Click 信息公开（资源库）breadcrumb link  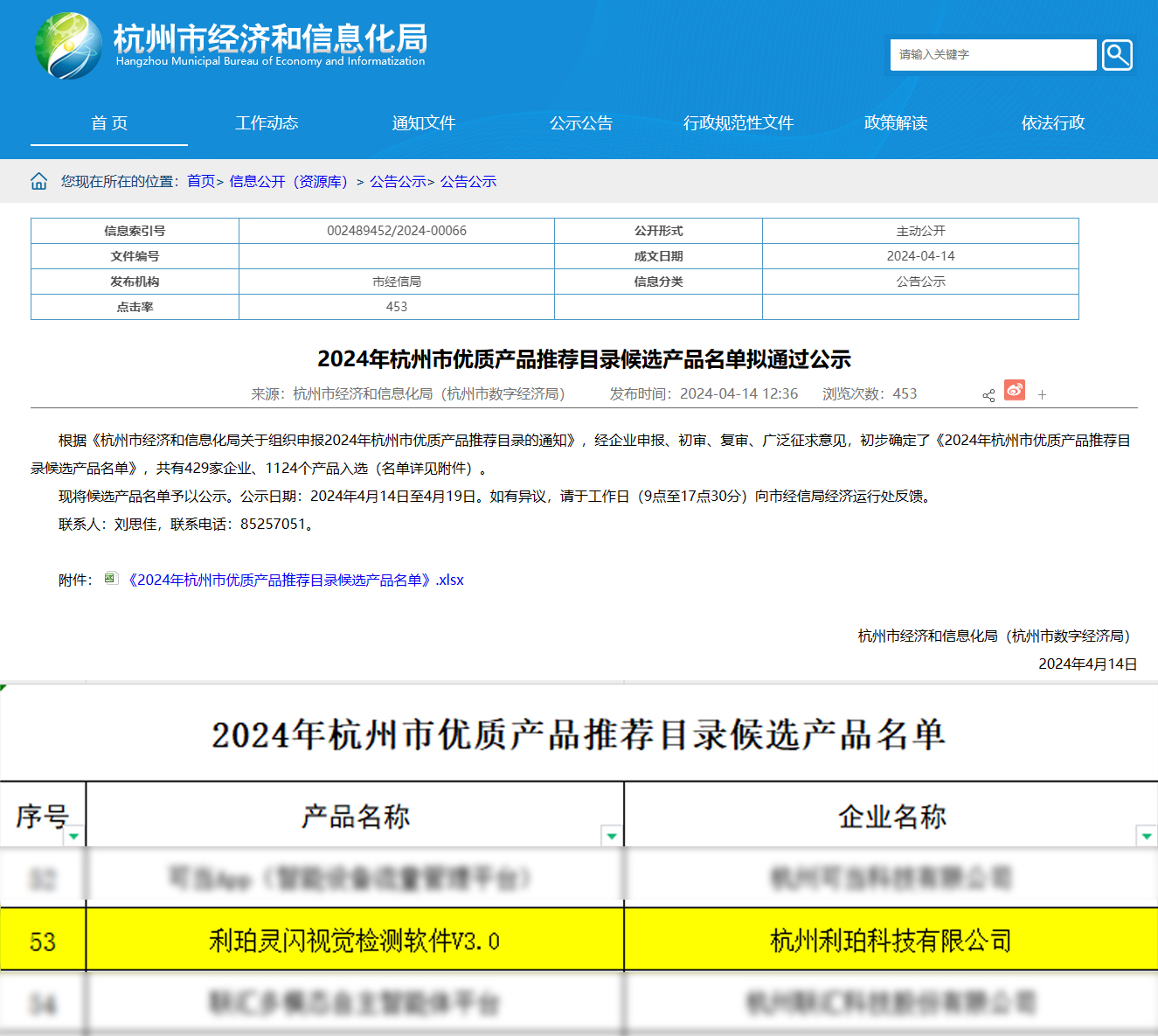(x=289, y=182)
